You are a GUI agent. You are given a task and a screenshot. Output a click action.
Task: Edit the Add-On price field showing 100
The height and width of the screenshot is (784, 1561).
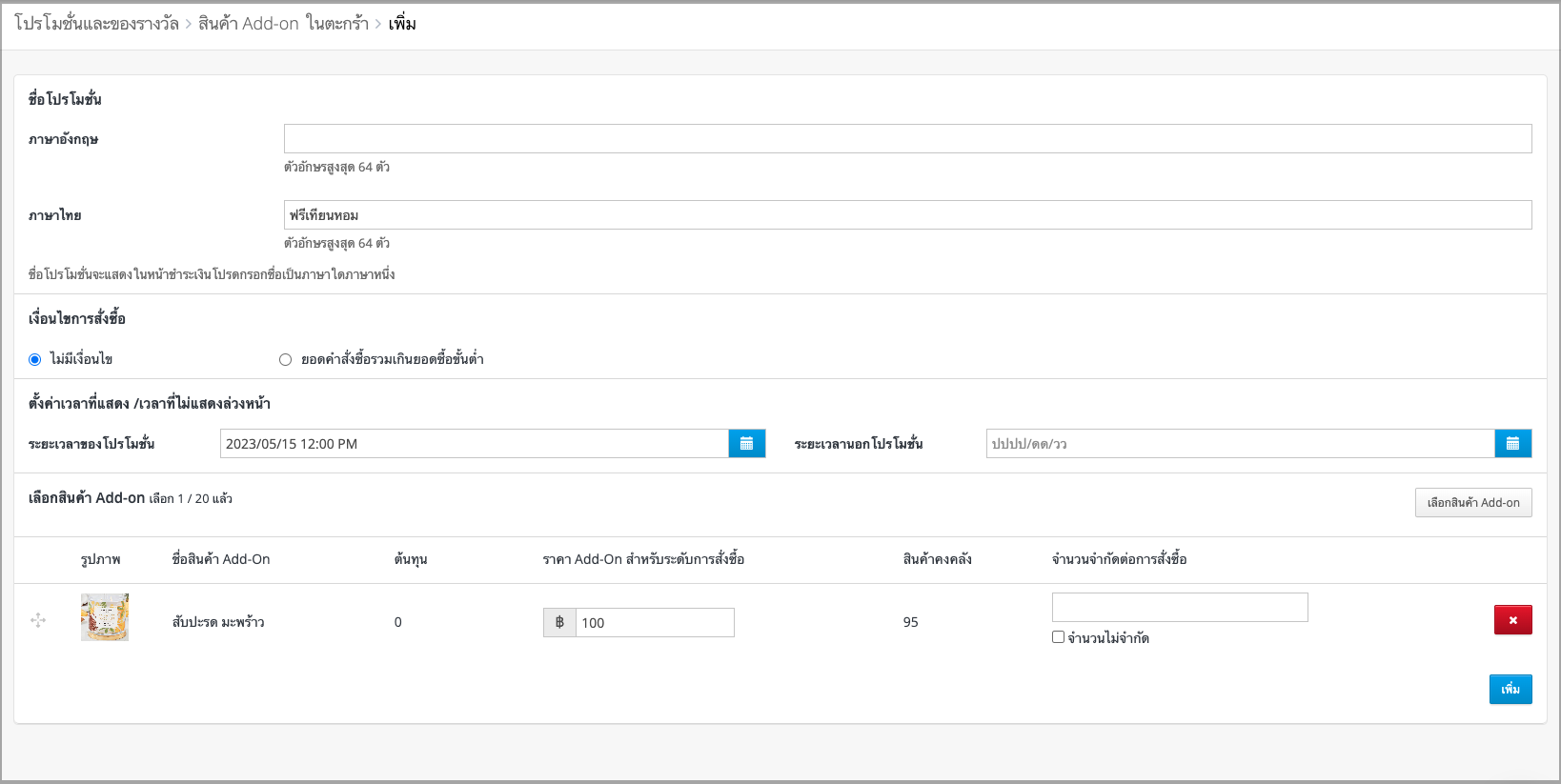point(655,623)
